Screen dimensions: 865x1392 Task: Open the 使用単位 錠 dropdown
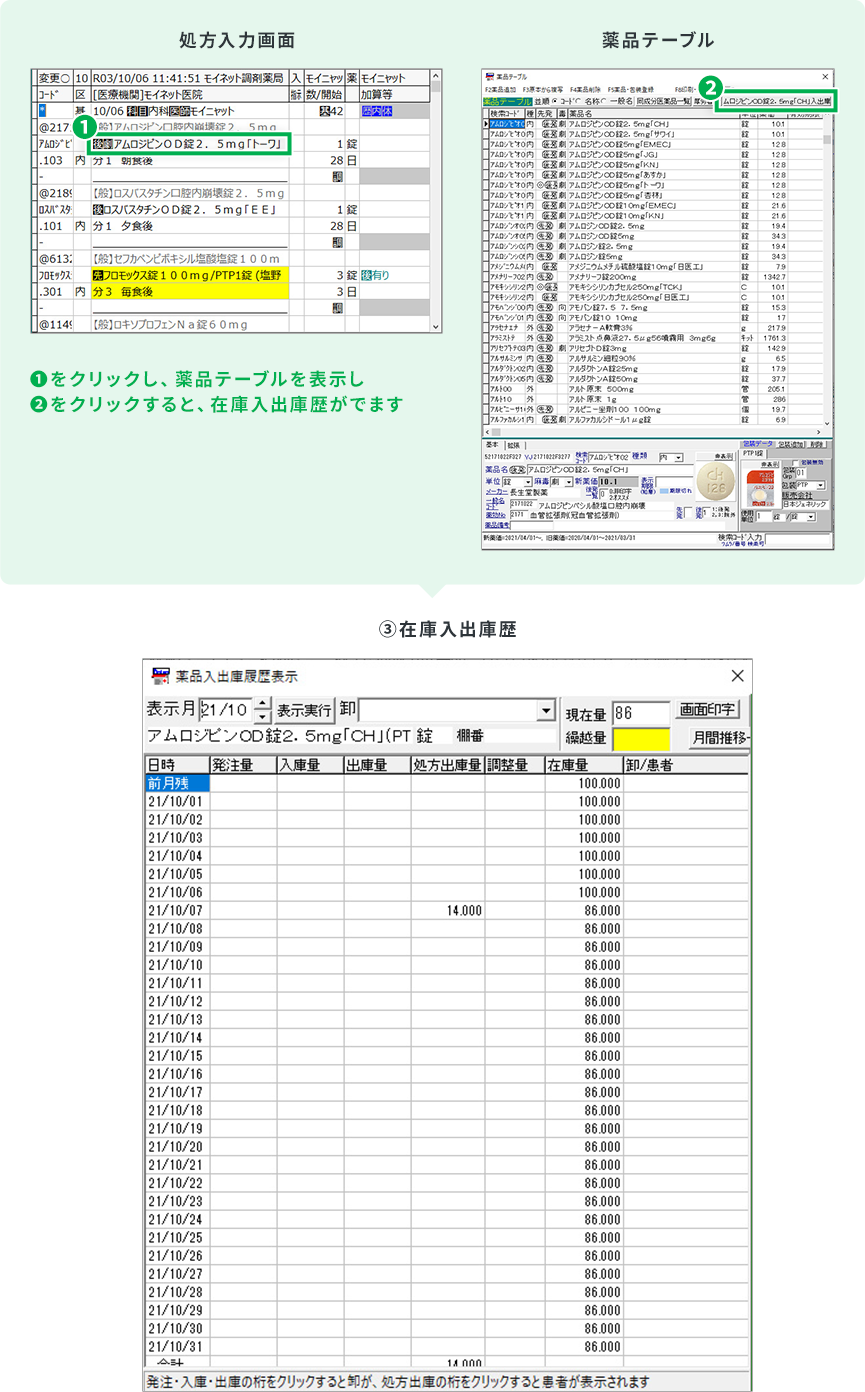pos(803,516)
